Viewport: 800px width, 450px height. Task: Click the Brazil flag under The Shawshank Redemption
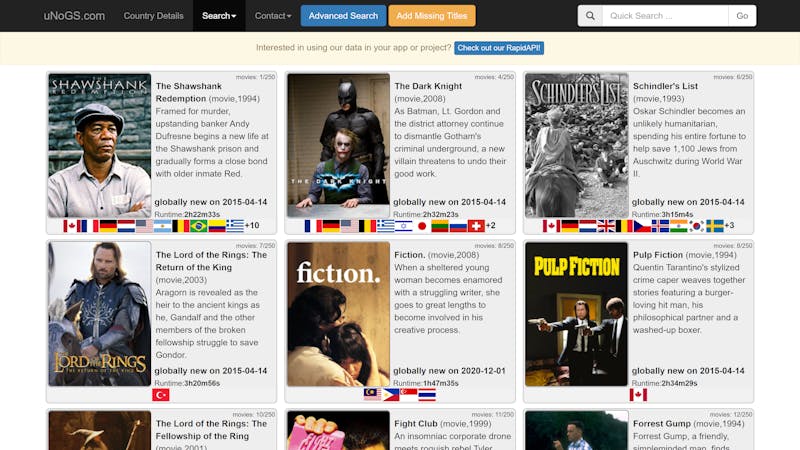click(x=198, y=226)
